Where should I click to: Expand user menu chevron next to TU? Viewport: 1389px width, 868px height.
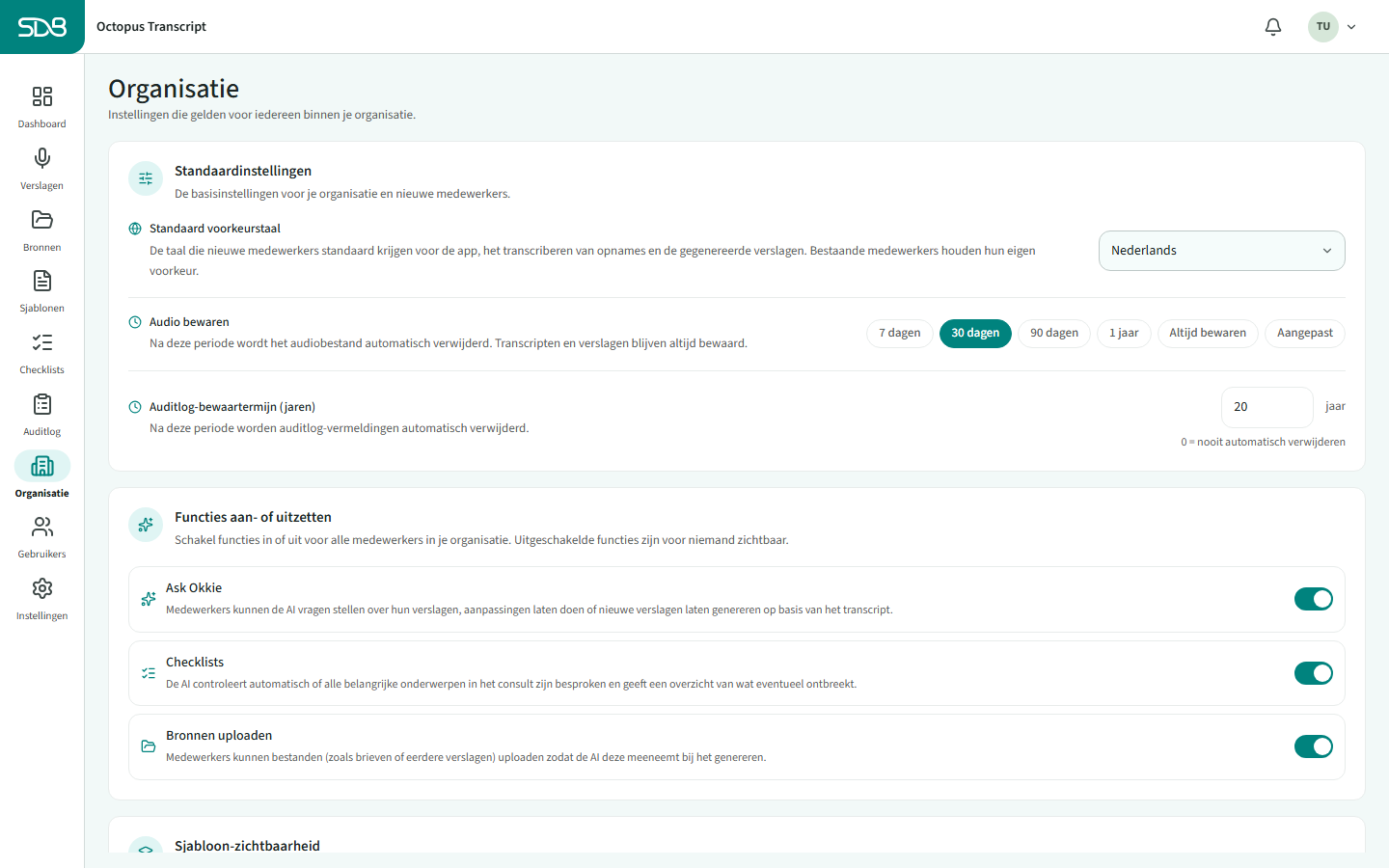pyautogui.click(x=1351, y=27)
